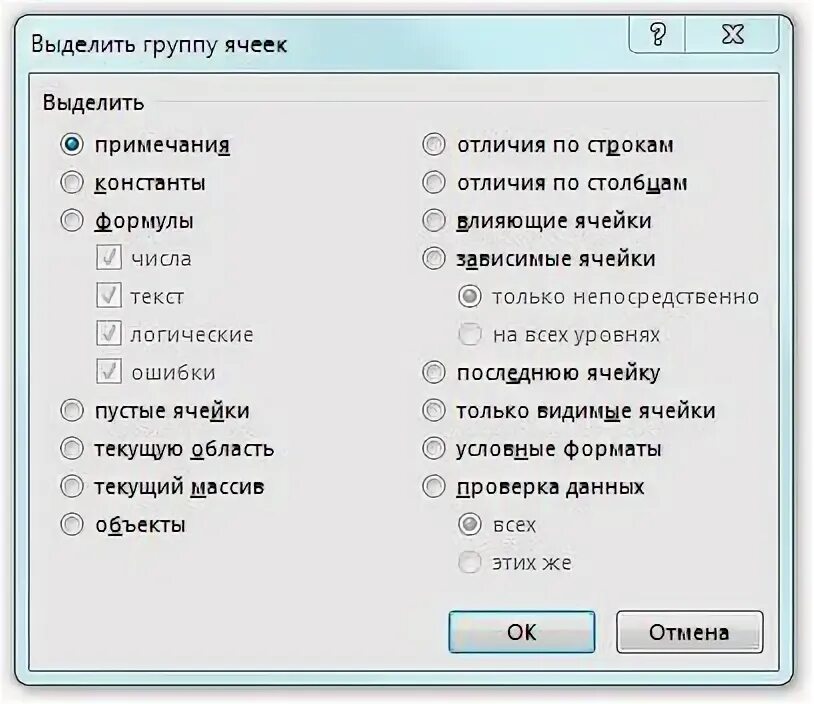Select проверка данных radio button
The image size is (814, 704).
point(434,486)
